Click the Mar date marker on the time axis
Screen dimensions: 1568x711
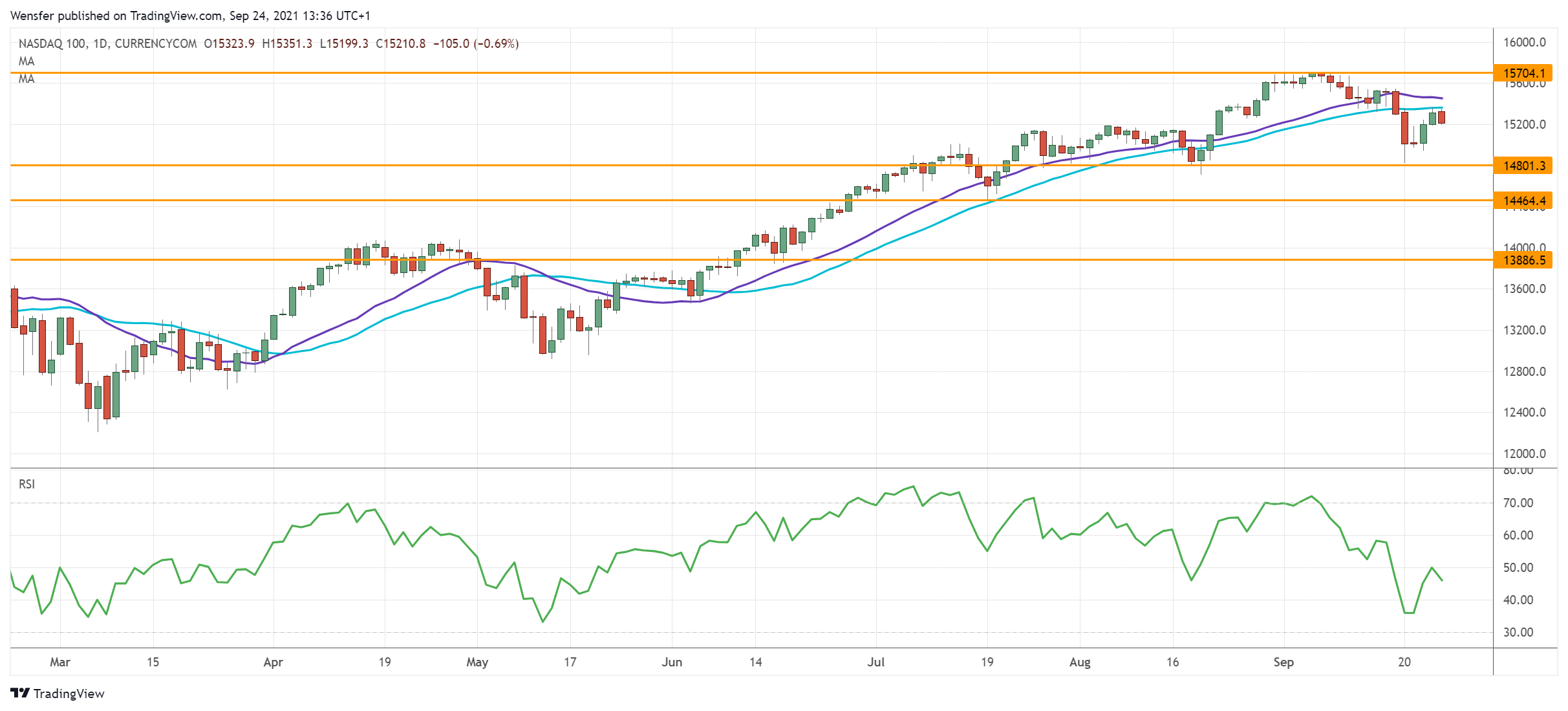coord(59,662)
